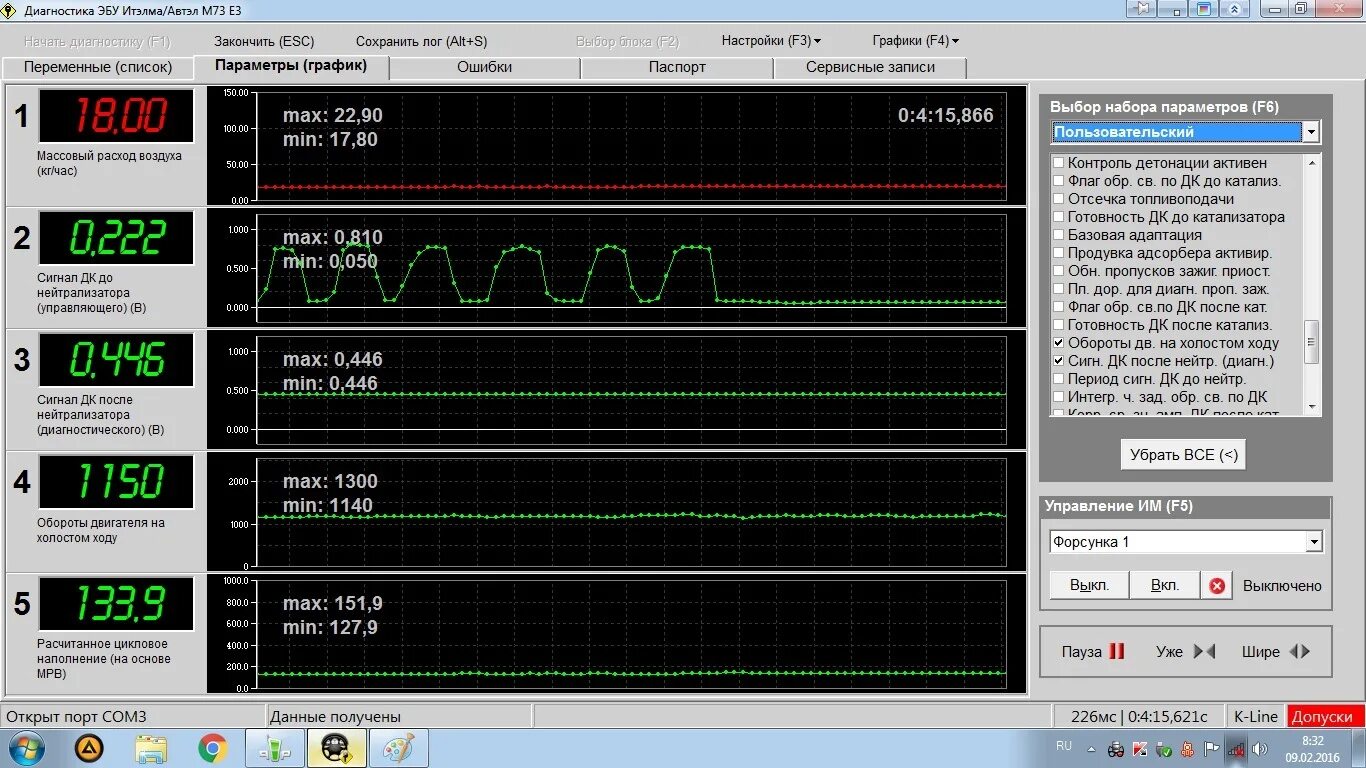
Task: Switch to the Ошибки tab
Action: click(485, 67)
